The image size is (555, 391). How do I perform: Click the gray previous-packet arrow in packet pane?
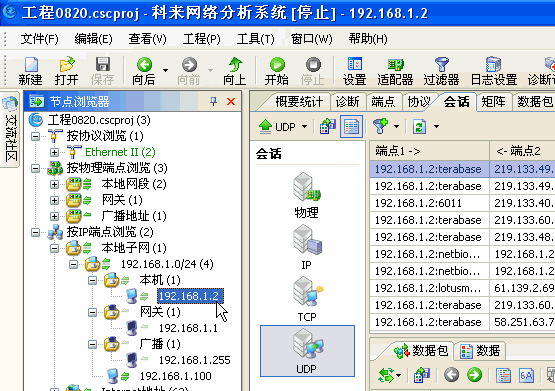[x=452, y=375]
